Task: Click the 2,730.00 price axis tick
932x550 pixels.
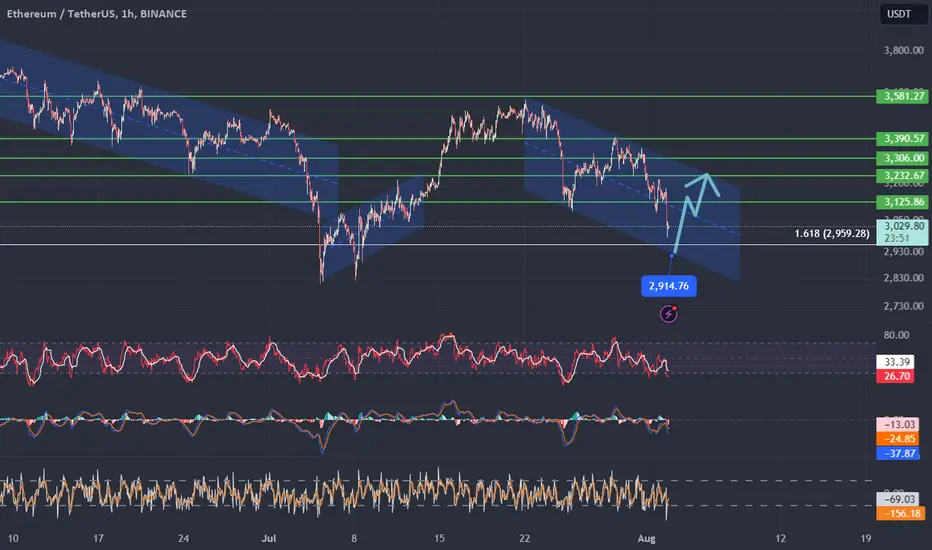Action: [x=903, y=306]
